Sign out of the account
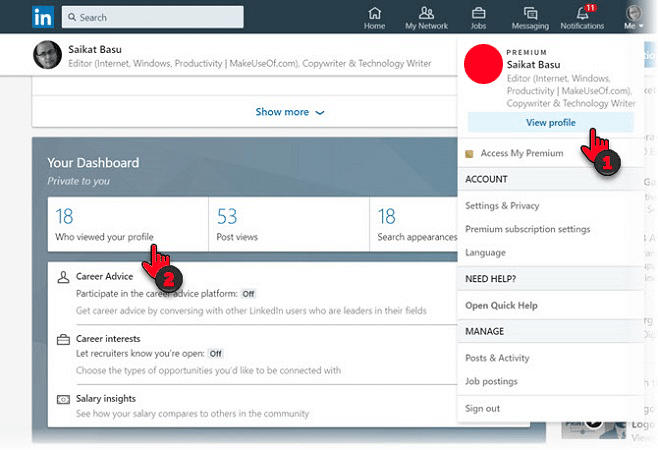Viewport: 658px width, 450px height. point(482,408)
